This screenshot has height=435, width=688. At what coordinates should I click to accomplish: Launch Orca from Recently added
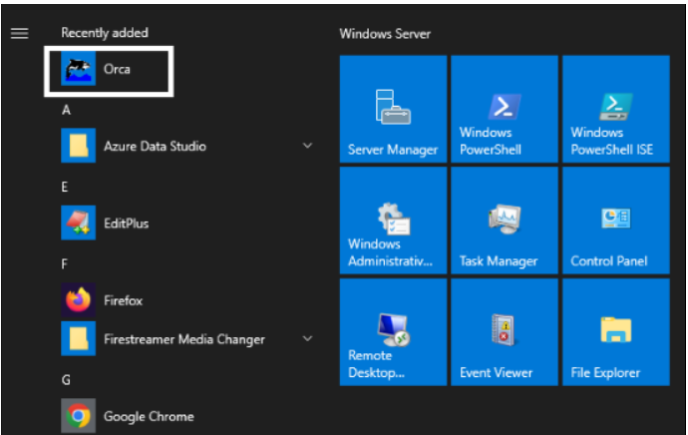pos(109,72)
